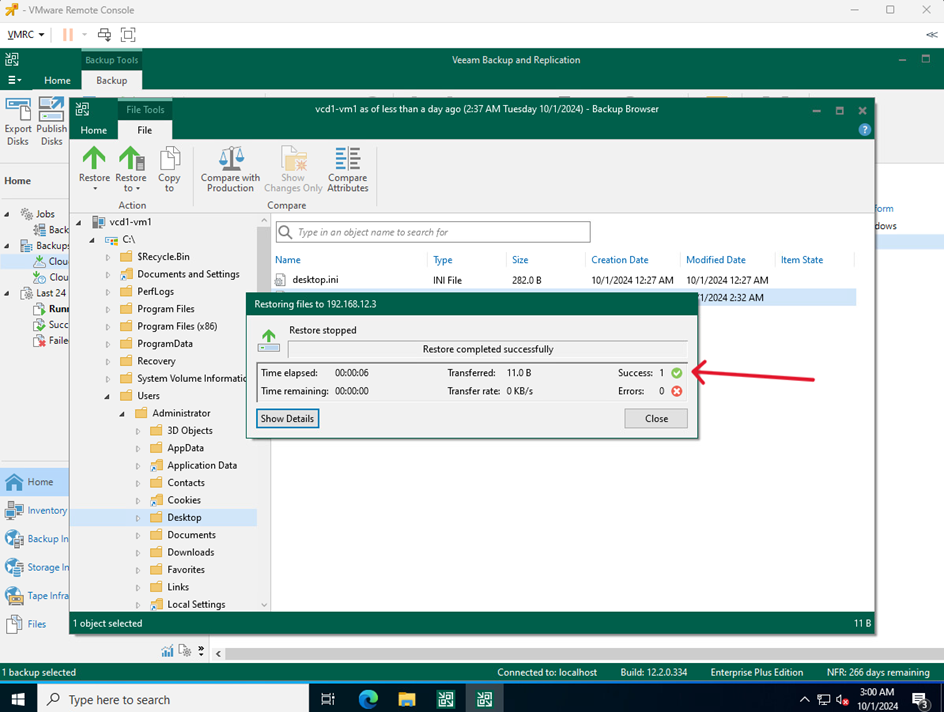This screenshot has height=712, width=944.
Task: Click Publish Disks icon
Action: click(52, 120)
